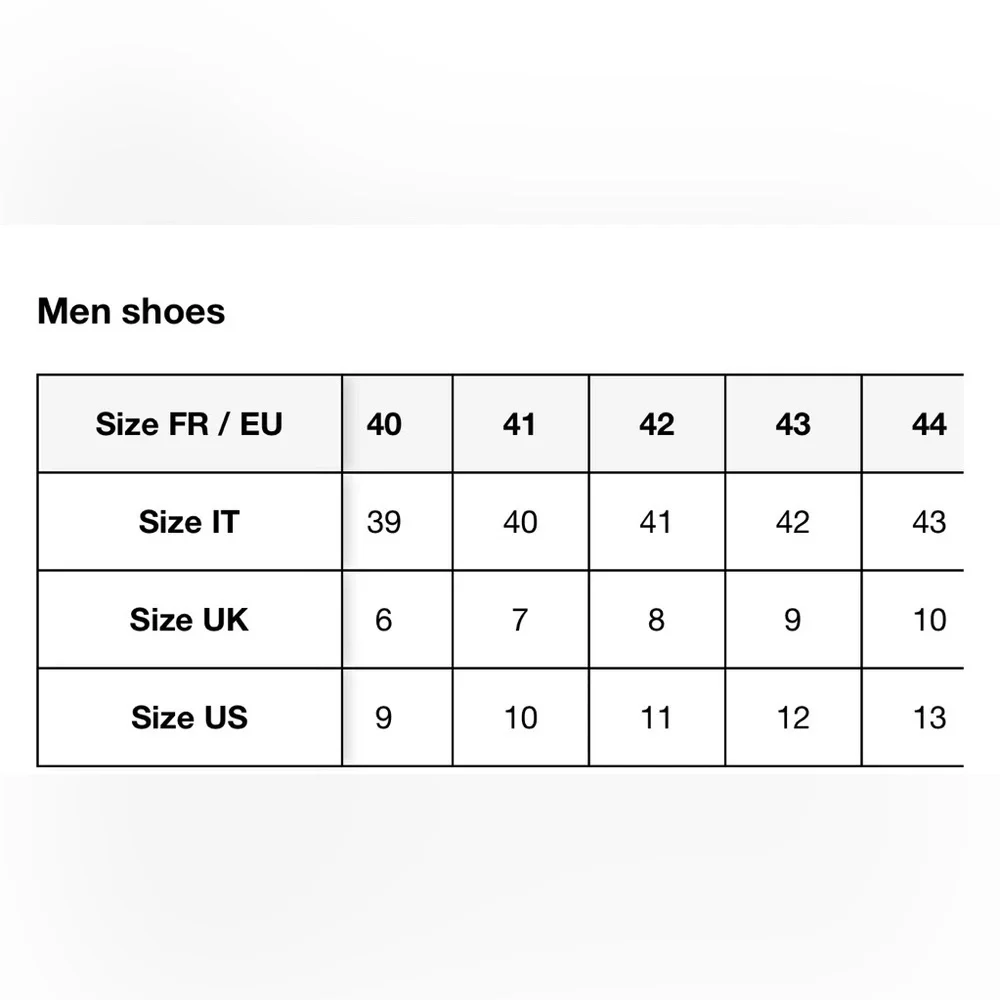Click IT size 42 cell under 43

(793, 522)
